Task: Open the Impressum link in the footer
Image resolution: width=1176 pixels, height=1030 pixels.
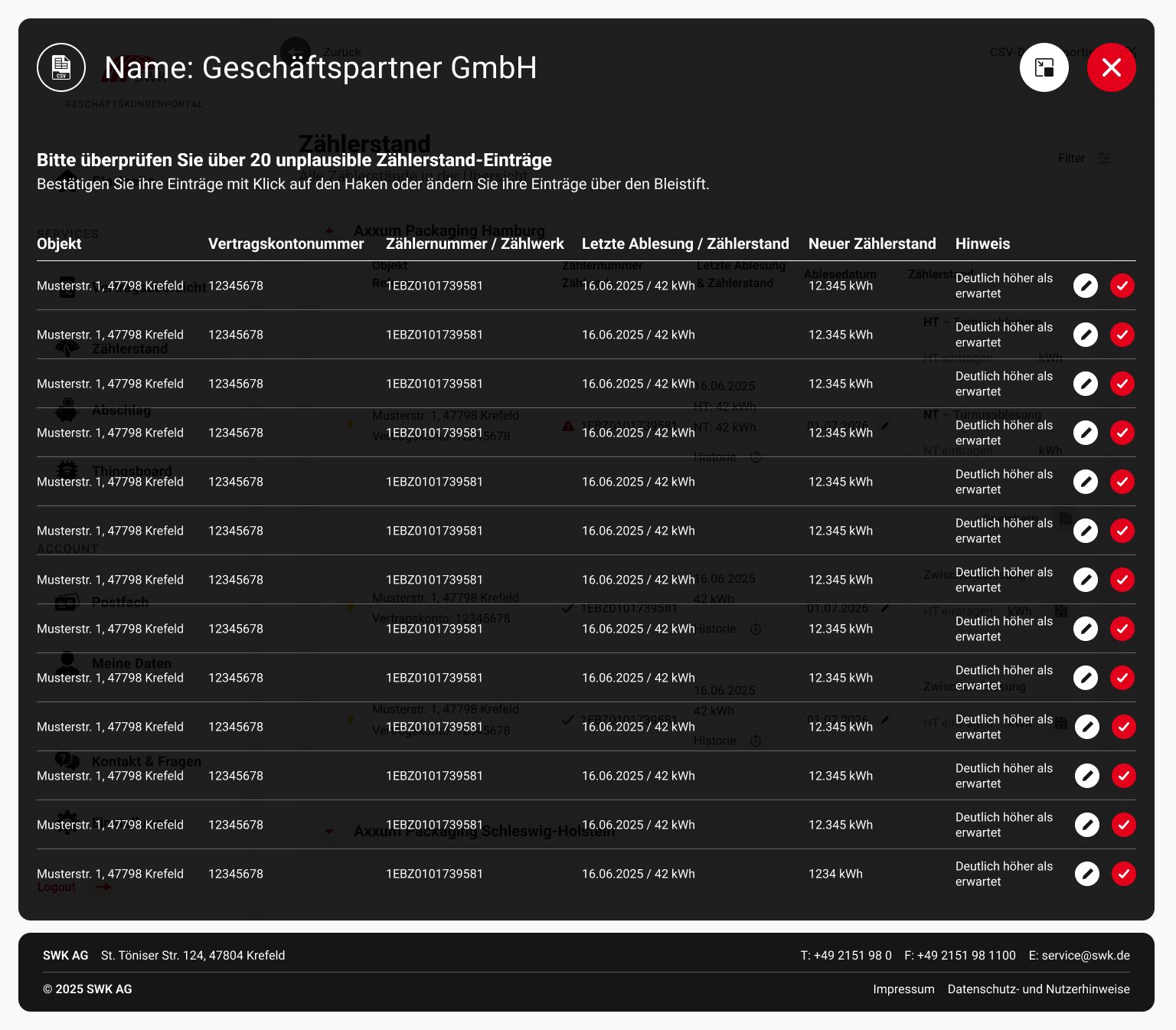Action: (x=903, y=989)
